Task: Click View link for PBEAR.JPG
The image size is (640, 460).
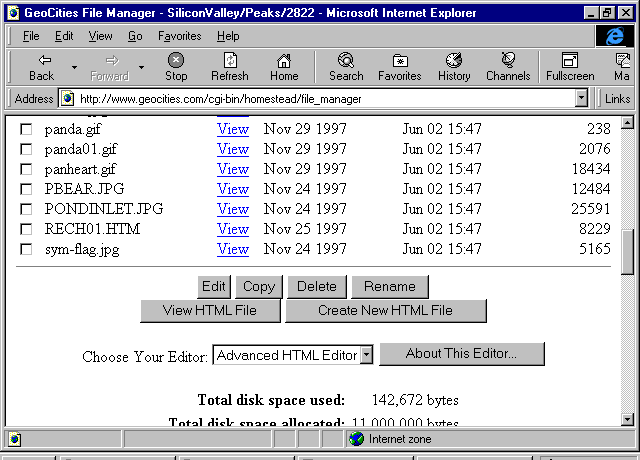Action: 233,189
